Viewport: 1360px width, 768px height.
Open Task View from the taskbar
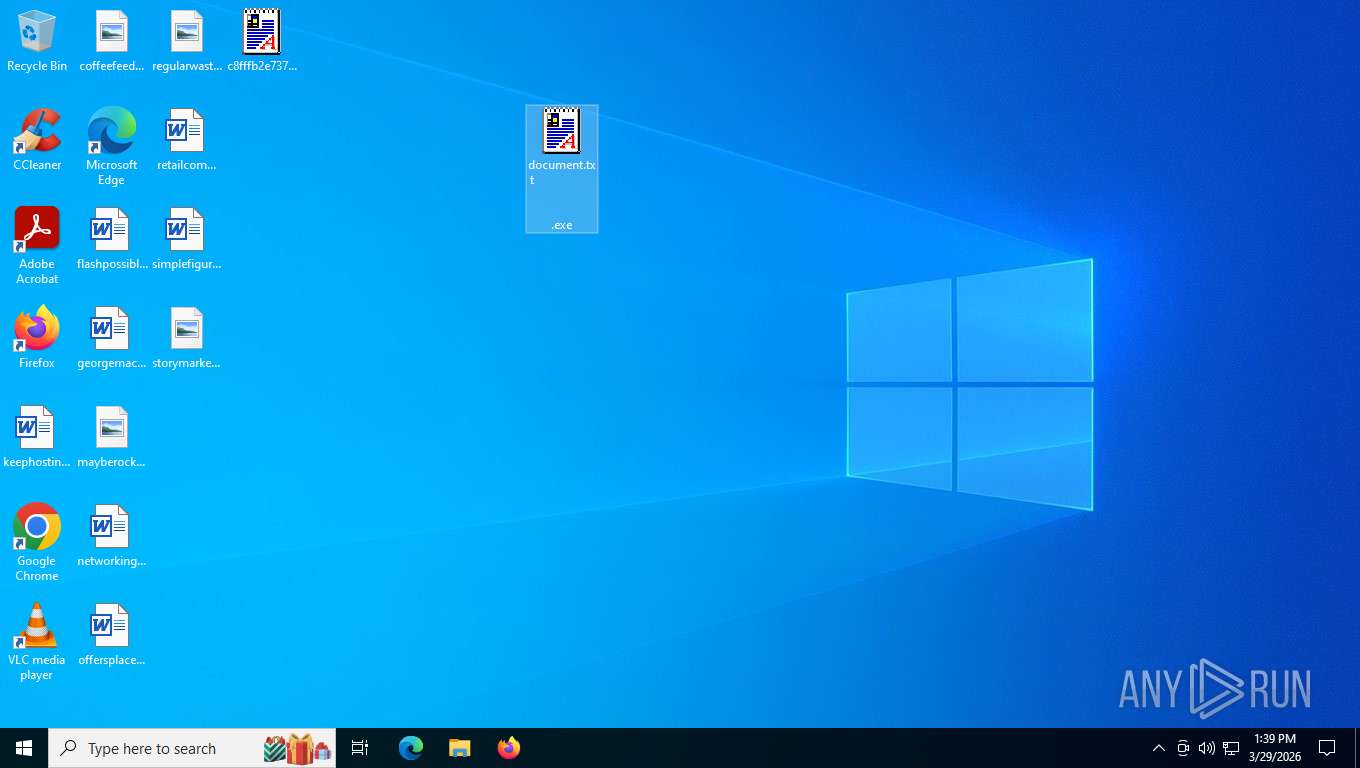point(360,748)
